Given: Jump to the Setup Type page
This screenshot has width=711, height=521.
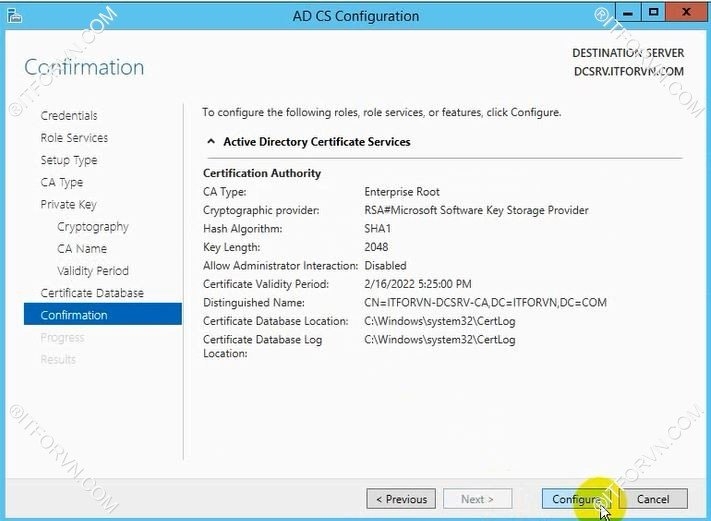Looking at the screenshot, I should coord(69,160).
